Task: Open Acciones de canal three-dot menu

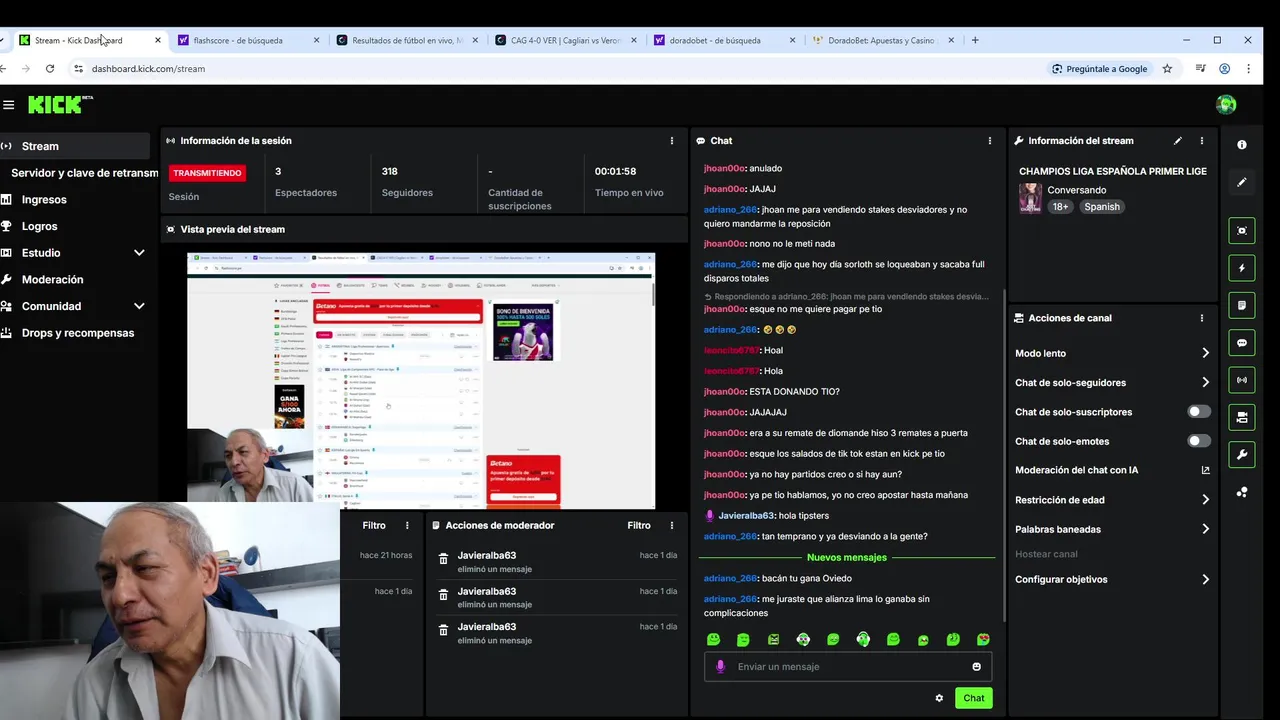Action: [1202, 318]
